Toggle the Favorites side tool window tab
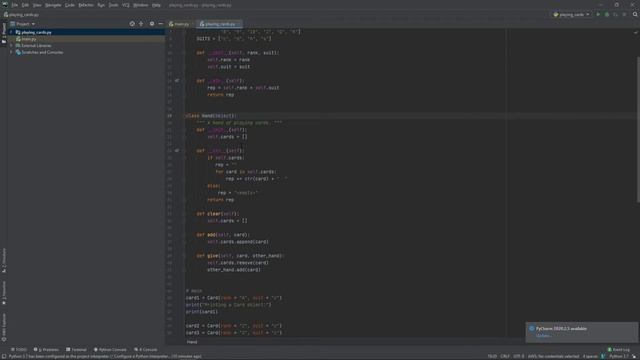This screenshot has width=640, height=360. (4, 293)
